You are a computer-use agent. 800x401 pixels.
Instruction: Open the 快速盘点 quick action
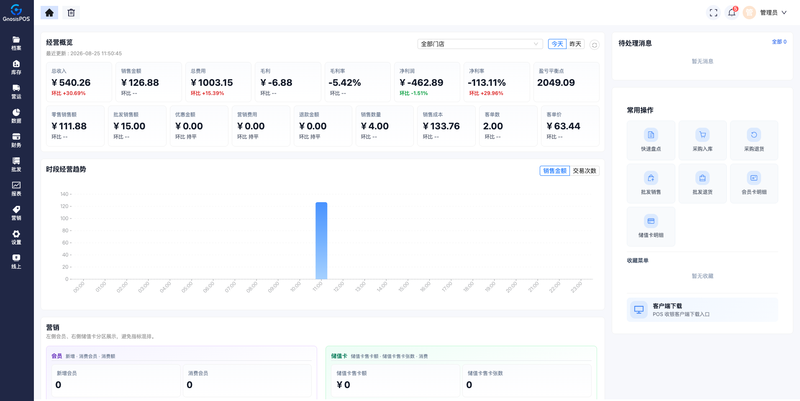pos(651,140)
